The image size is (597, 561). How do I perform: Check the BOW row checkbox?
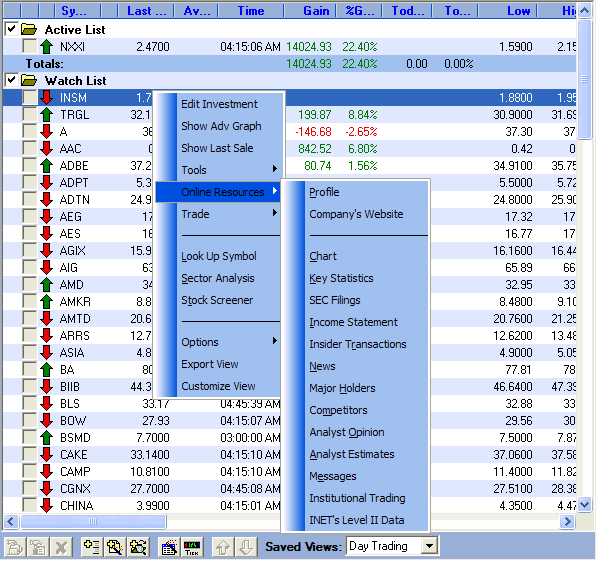point(29,420)
